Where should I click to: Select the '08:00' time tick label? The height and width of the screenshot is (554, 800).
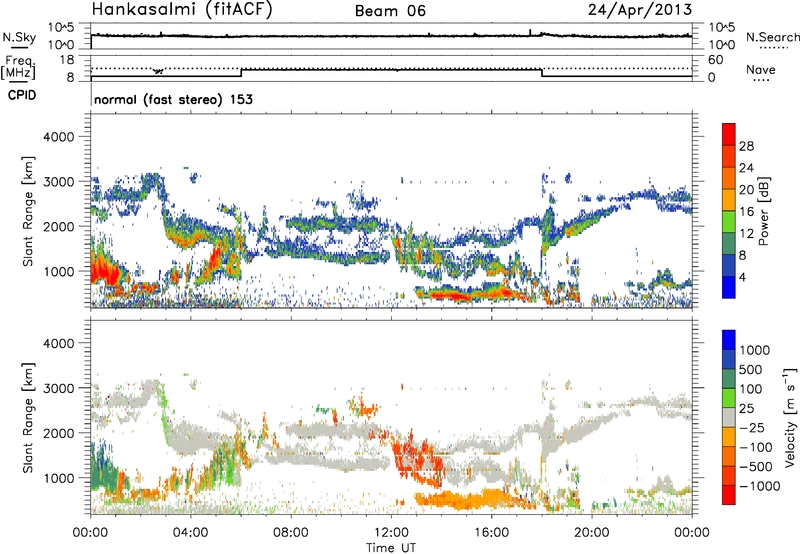pos(291,533)
